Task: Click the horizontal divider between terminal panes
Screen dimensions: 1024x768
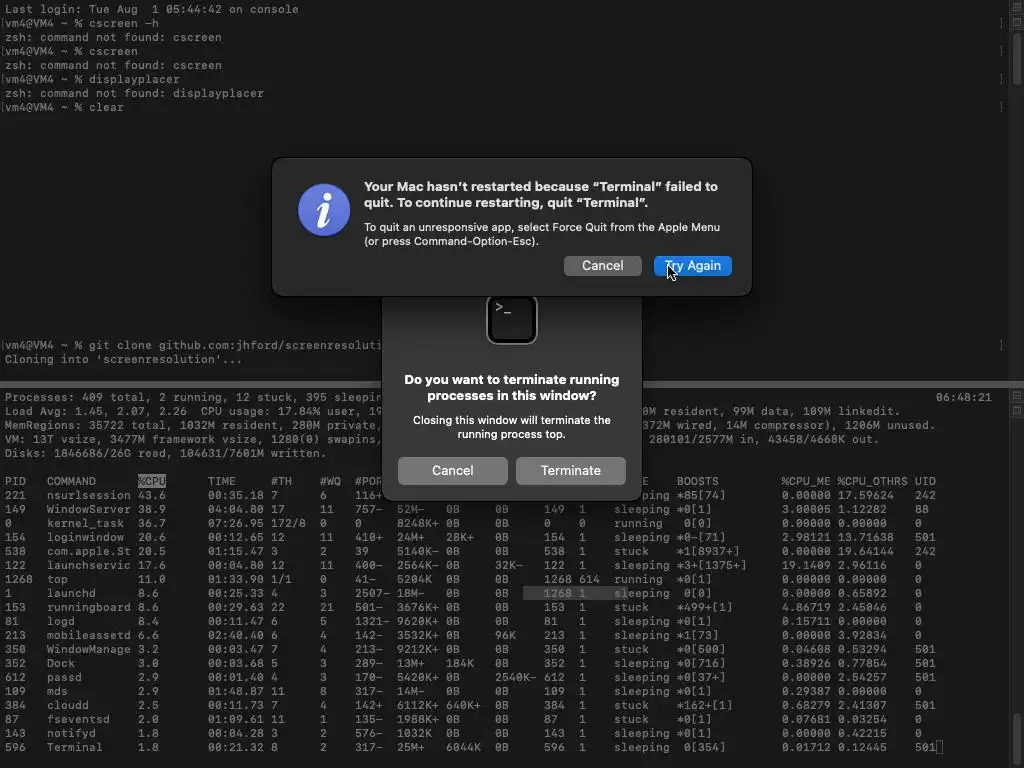Action: pos(512,384)
